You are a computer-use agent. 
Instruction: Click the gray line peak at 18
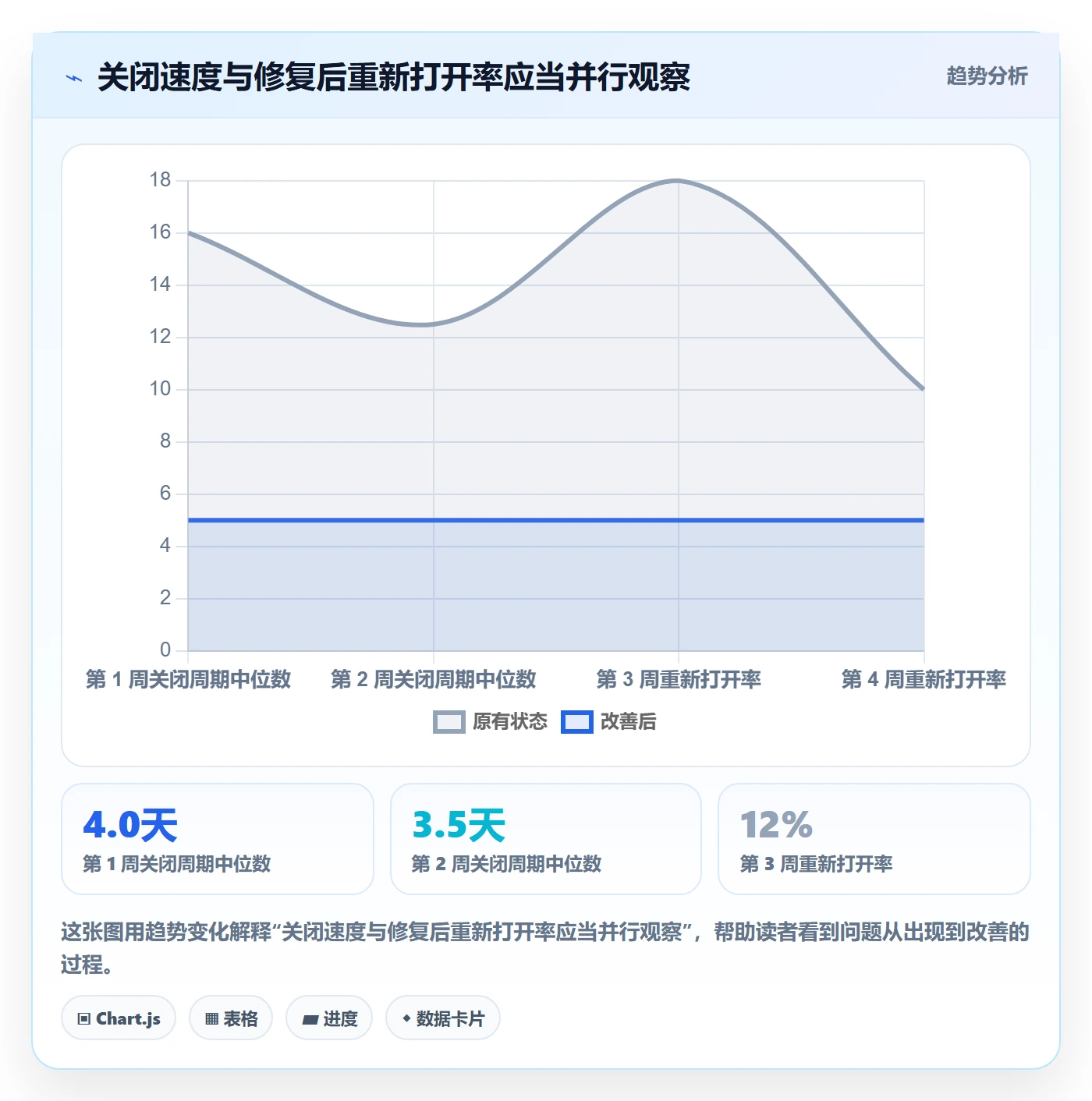tap(677, 181)
